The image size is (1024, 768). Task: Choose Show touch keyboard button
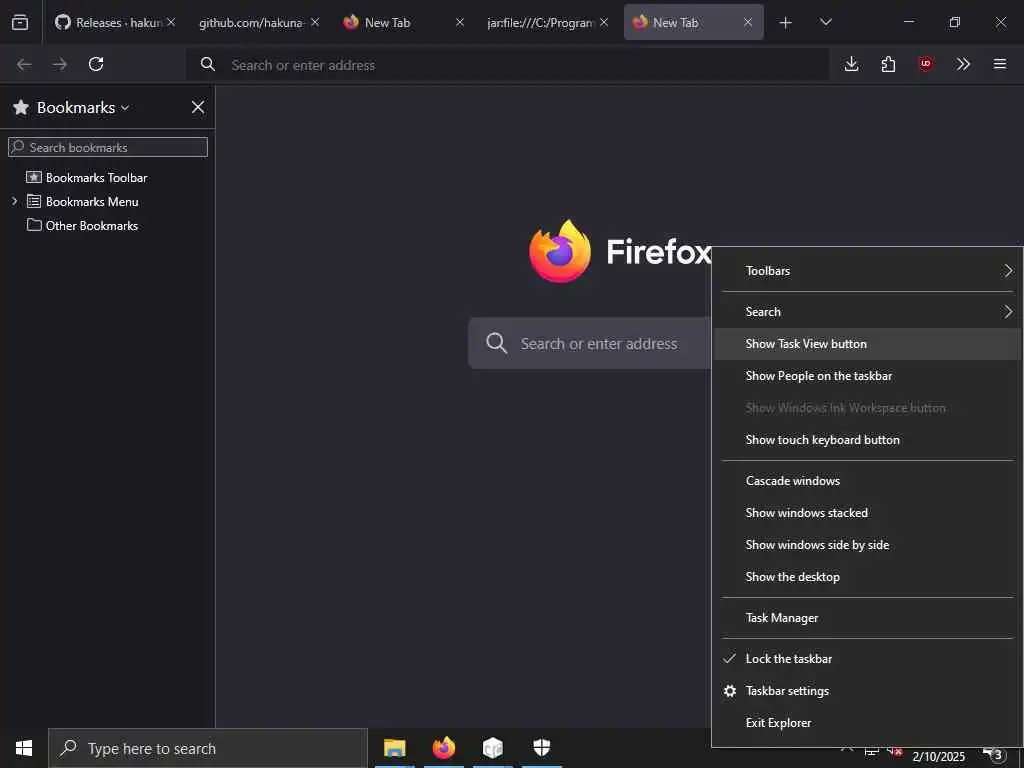867,440
